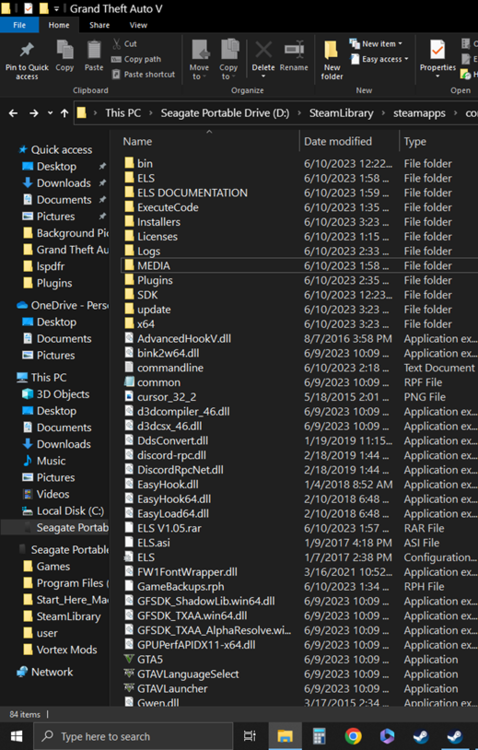Click the Forward navigation arrow
Screen dimensions: 478x750
33,113
